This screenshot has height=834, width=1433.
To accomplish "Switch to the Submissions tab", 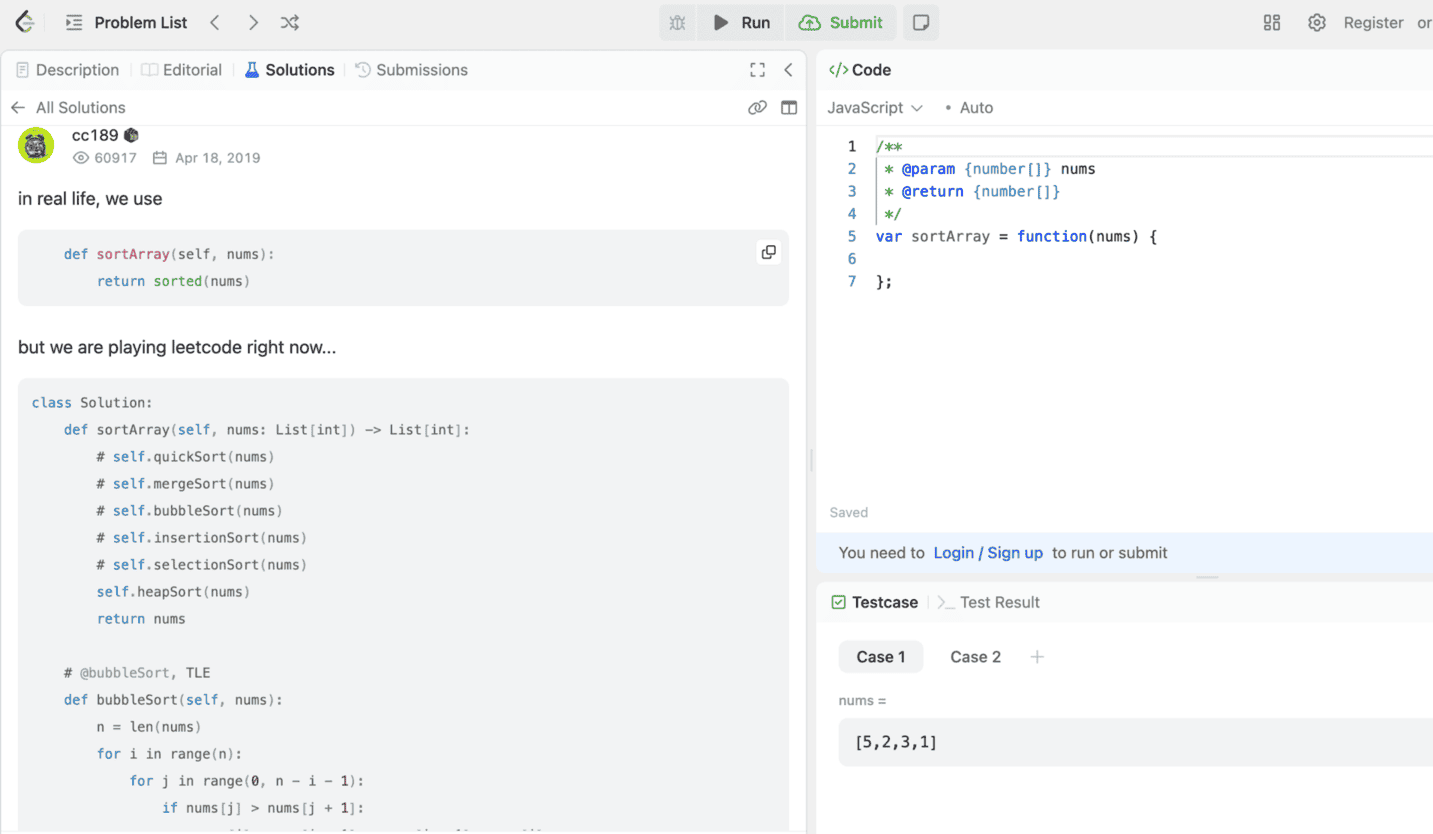I will tap(411, 70).
